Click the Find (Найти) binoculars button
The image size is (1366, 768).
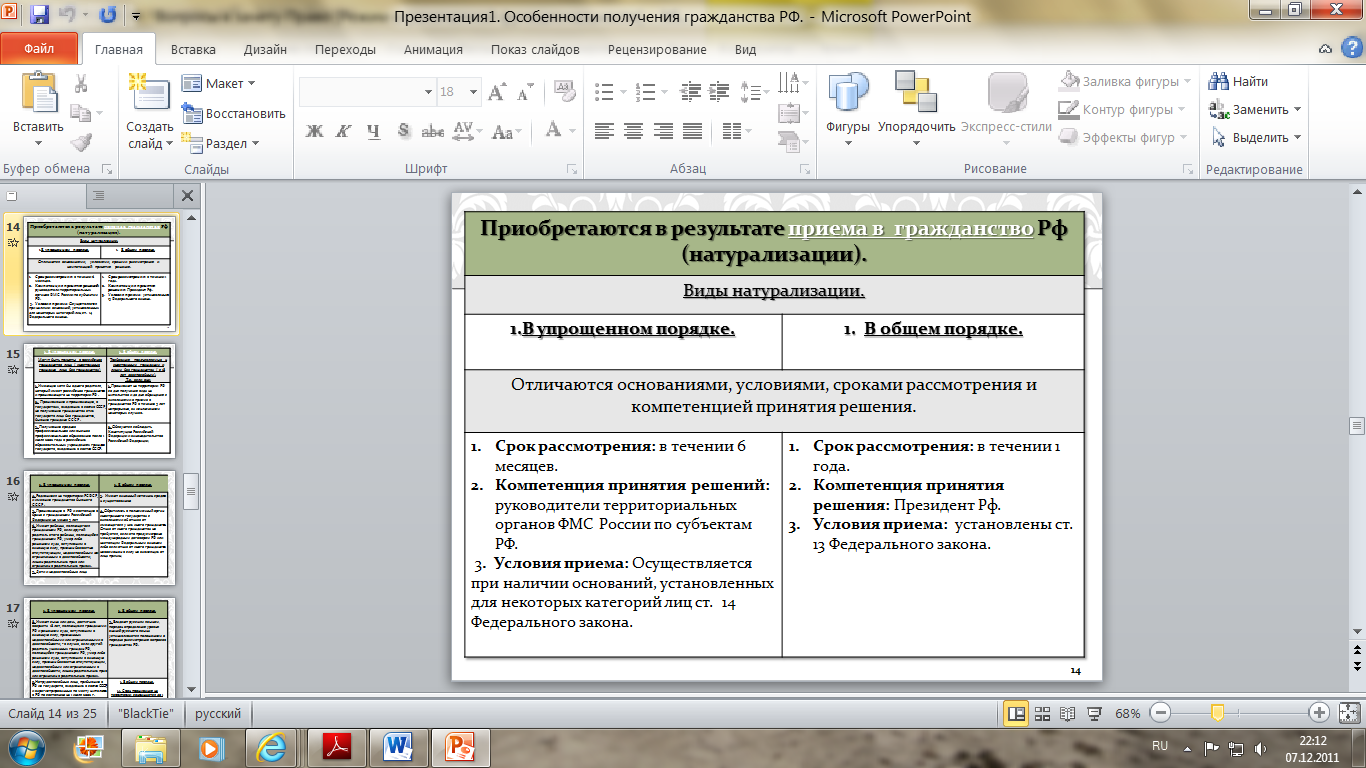[1238, 82]
